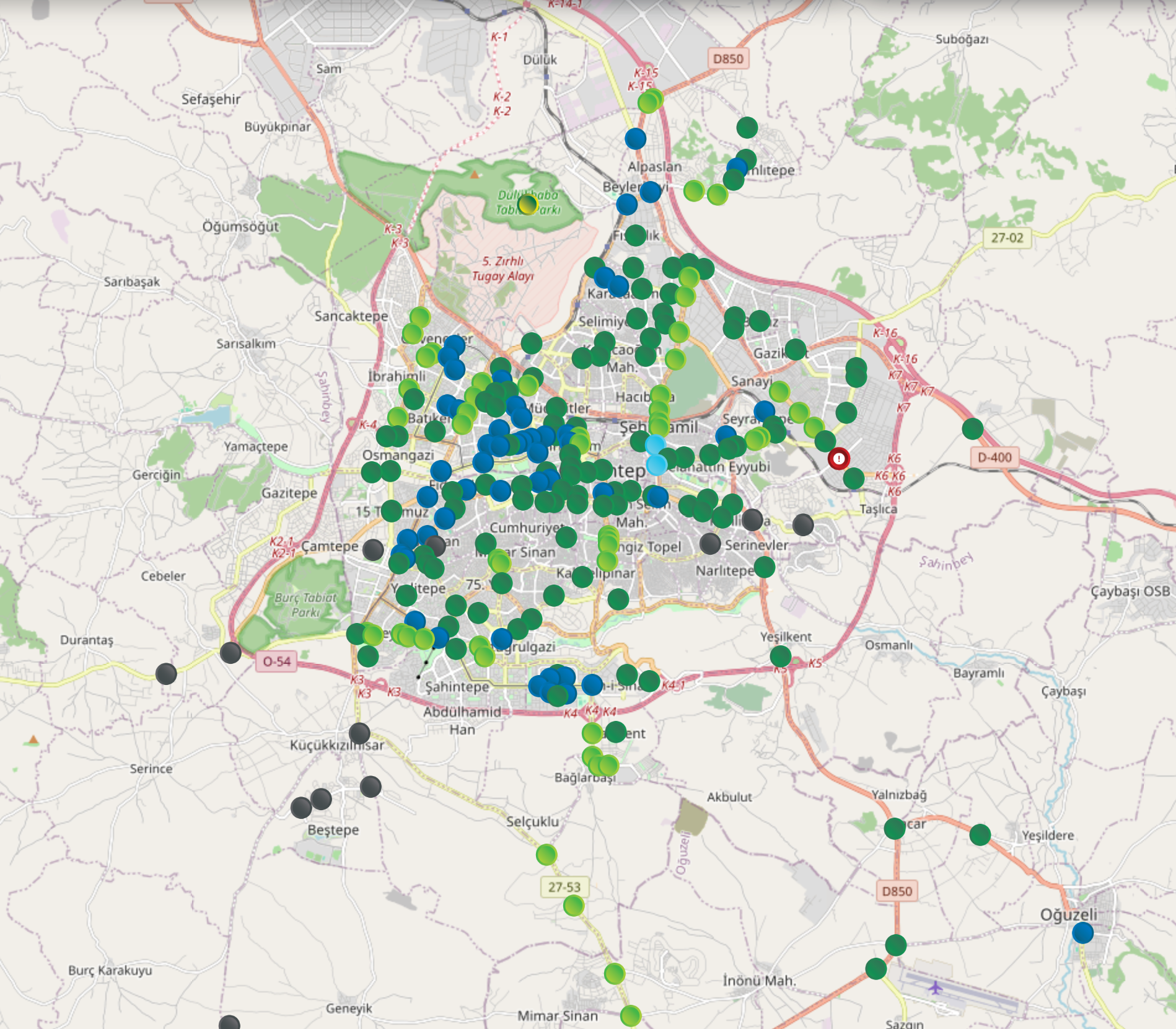Select the yellow marker at Dülükbaba Tabiat Parkı
The image size is (1176, 1029).
[x=527, y=203]
